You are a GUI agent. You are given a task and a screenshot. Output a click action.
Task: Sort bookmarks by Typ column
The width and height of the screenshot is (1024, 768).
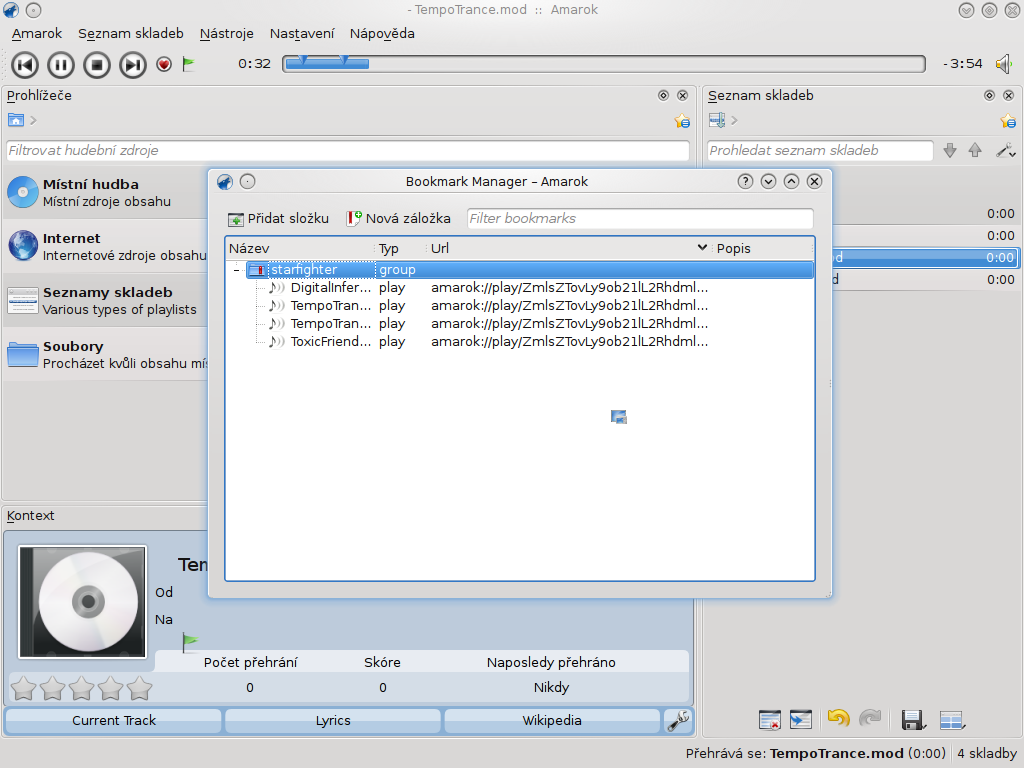pos(401,248)
